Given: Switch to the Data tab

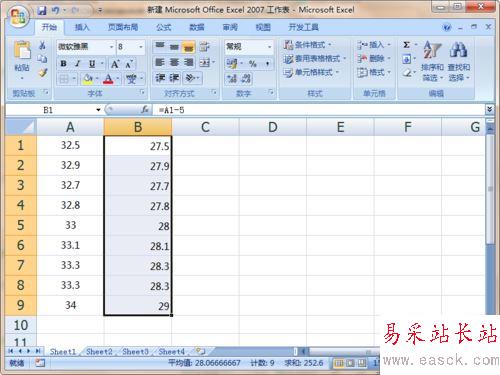Looking at the screenshot, I should point(197,27).
